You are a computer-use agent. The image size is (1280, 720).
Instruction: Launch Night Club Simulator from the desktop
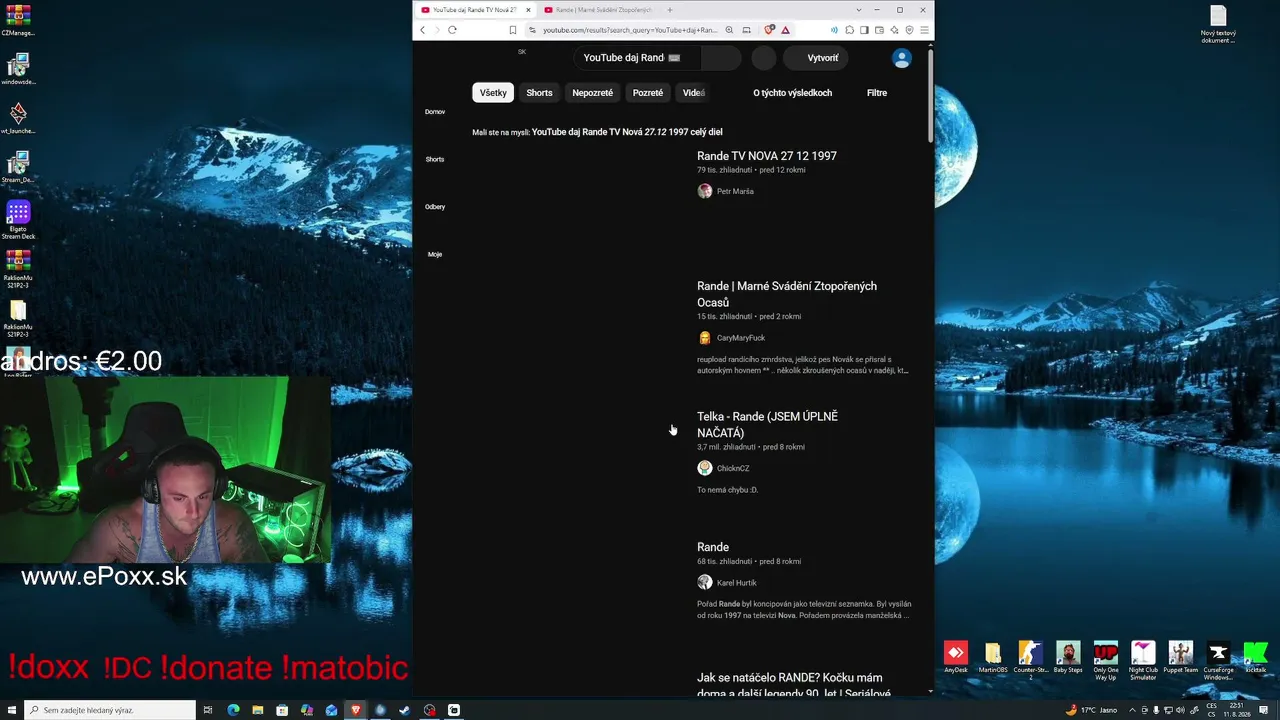1143,659
